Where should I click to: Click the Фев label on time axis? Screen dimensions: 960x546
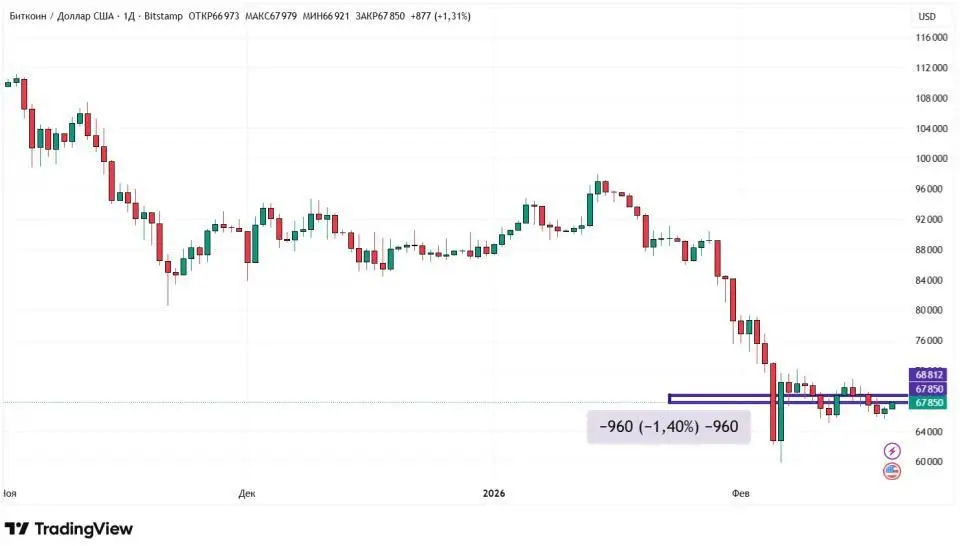(741, 494)
